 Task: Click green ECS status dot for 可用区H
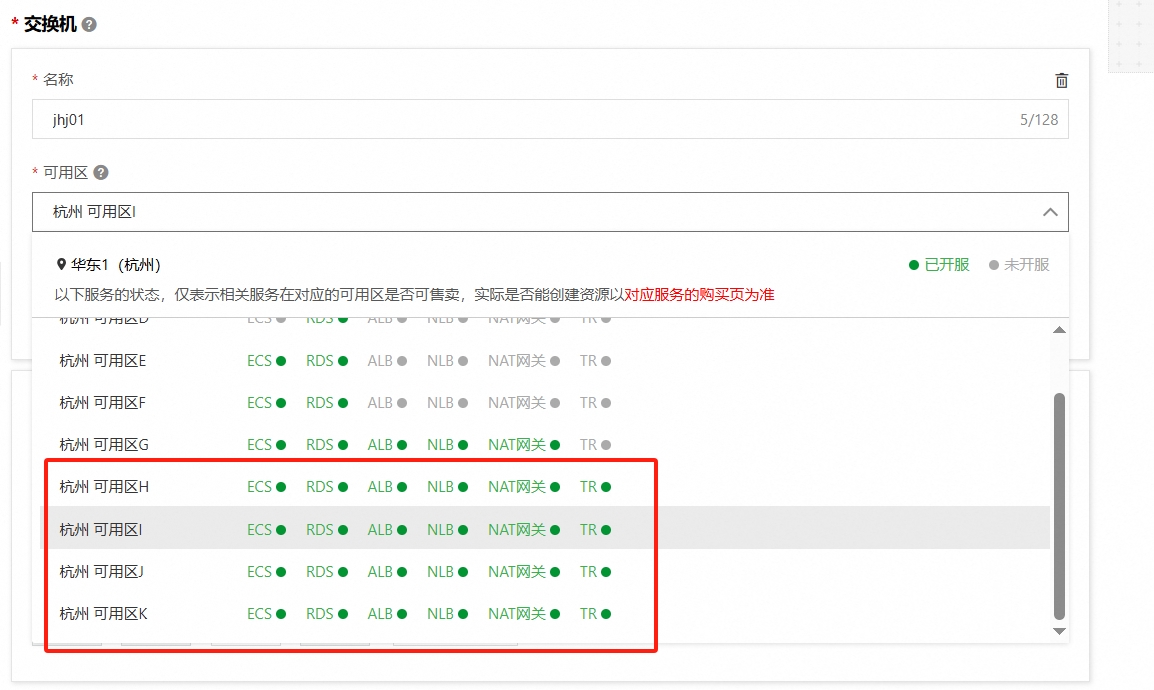(x=281, y=487)
